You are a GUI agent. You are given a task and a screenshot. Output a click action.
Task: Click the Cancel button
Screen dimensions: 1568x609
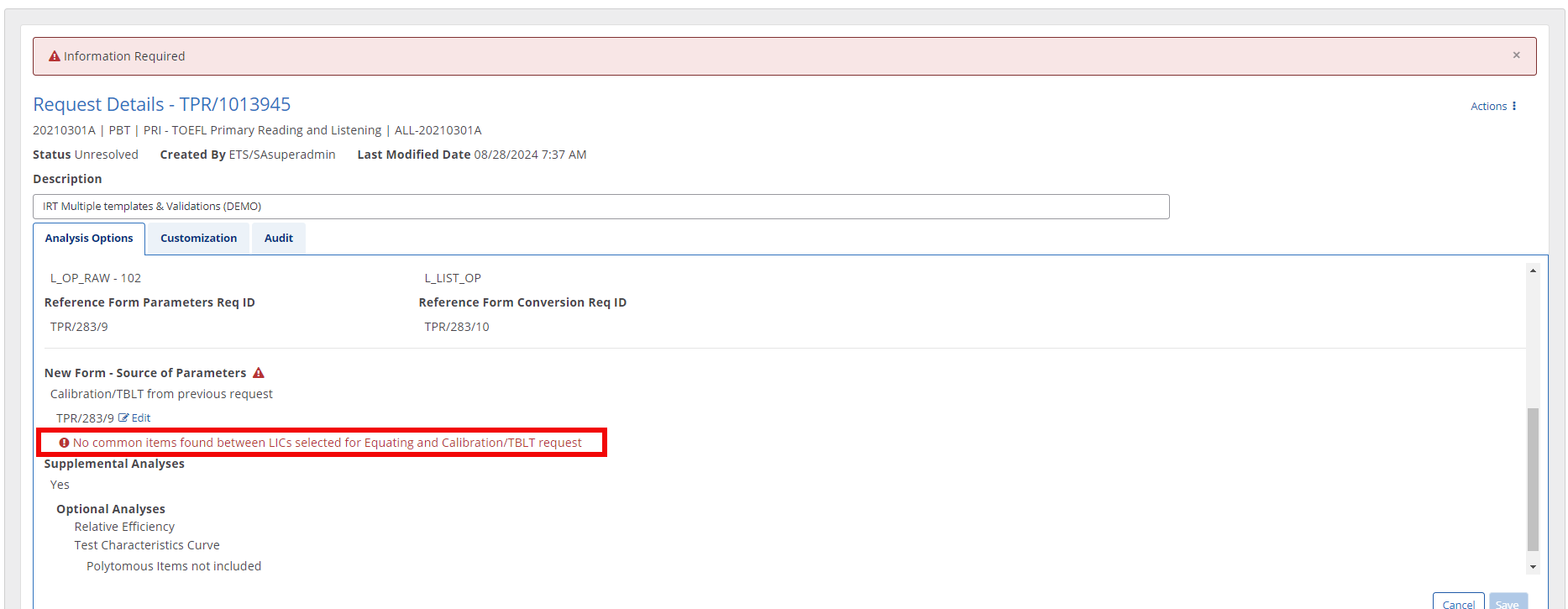(x=1458, y=603)
